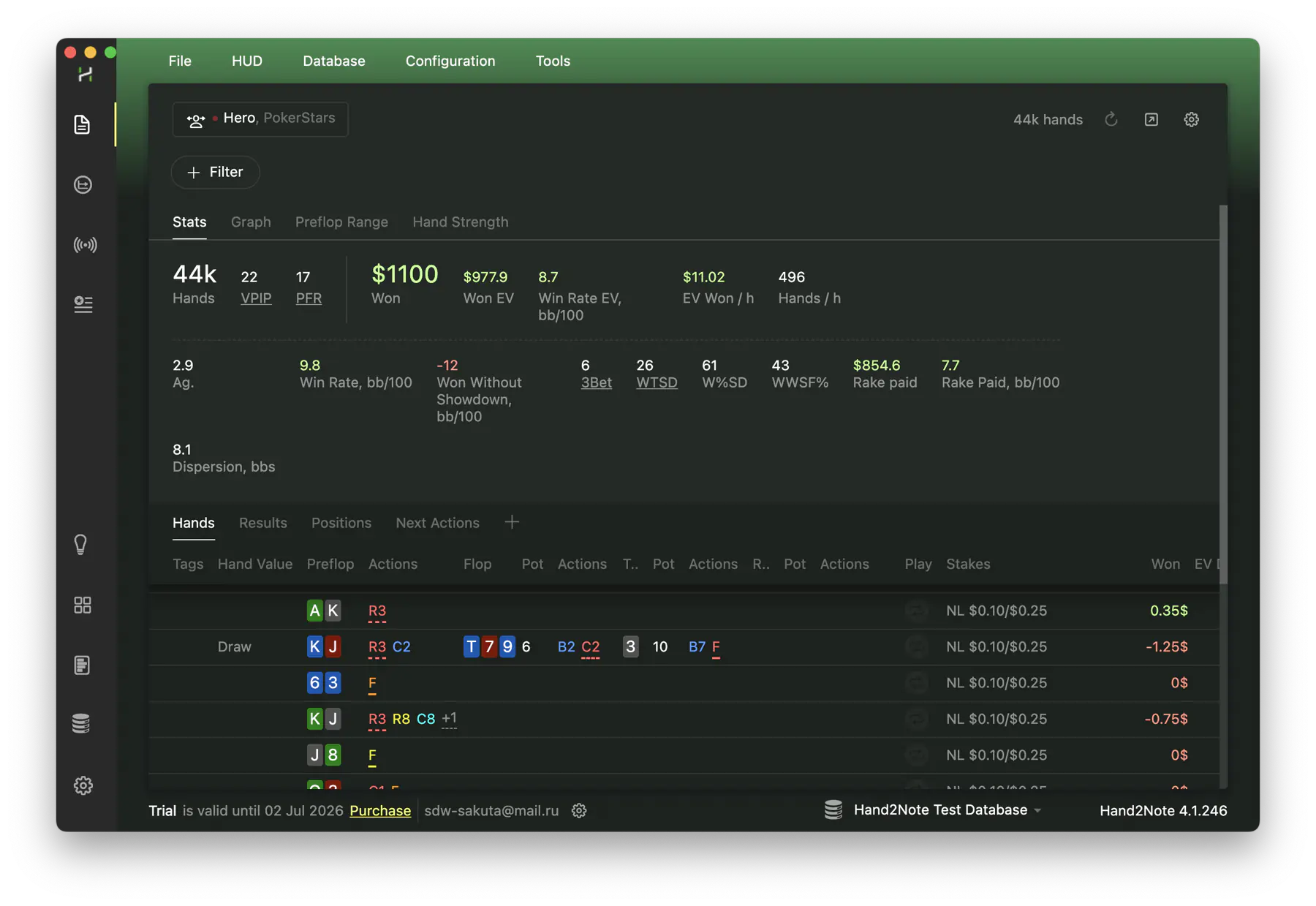The width and height of the screenshot is (1316, 906).
Task: Switch to the Positions tab
Action: click(341, 523)
